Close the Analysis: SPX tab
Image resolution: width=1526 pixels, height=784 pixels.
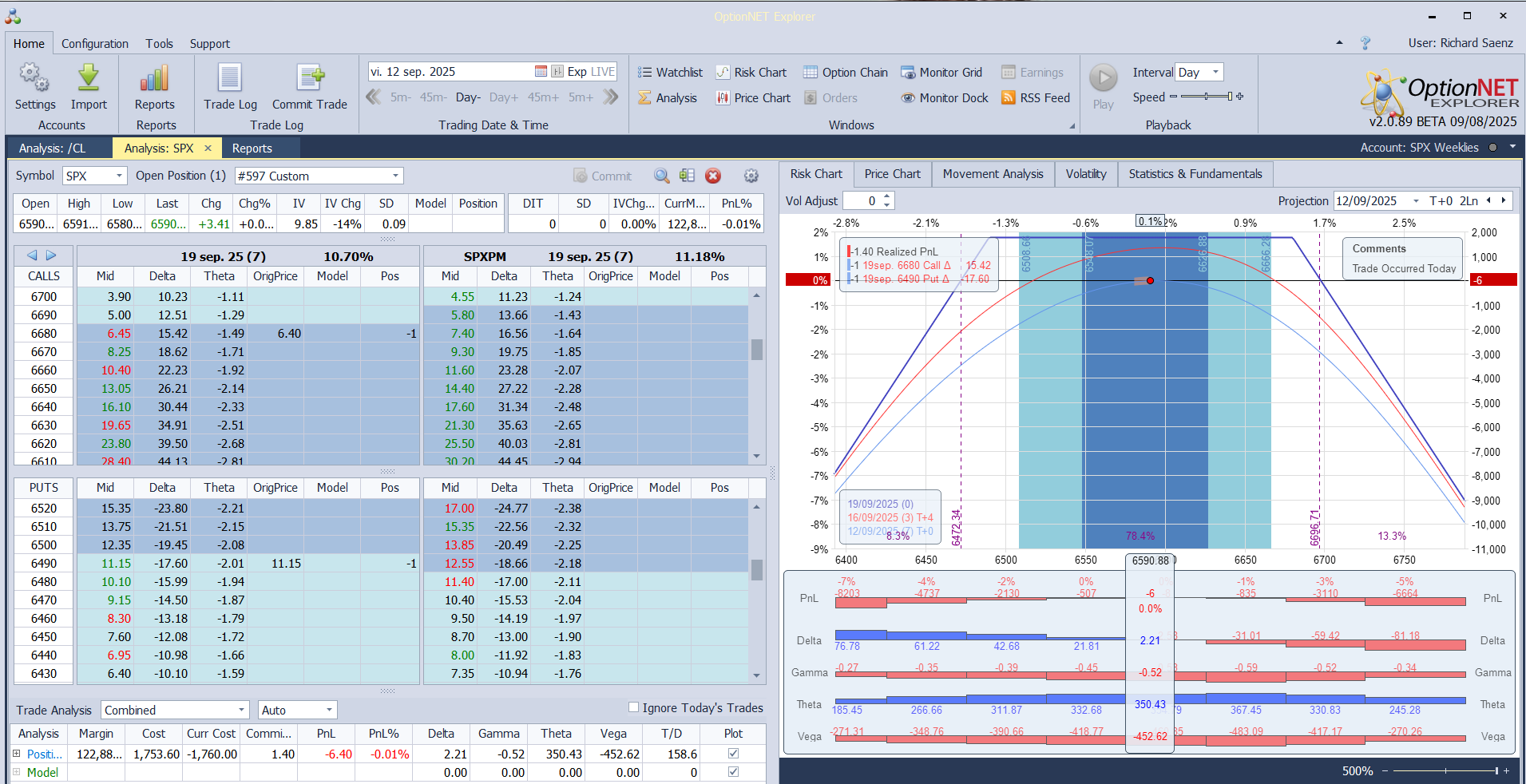coord(208,148)
